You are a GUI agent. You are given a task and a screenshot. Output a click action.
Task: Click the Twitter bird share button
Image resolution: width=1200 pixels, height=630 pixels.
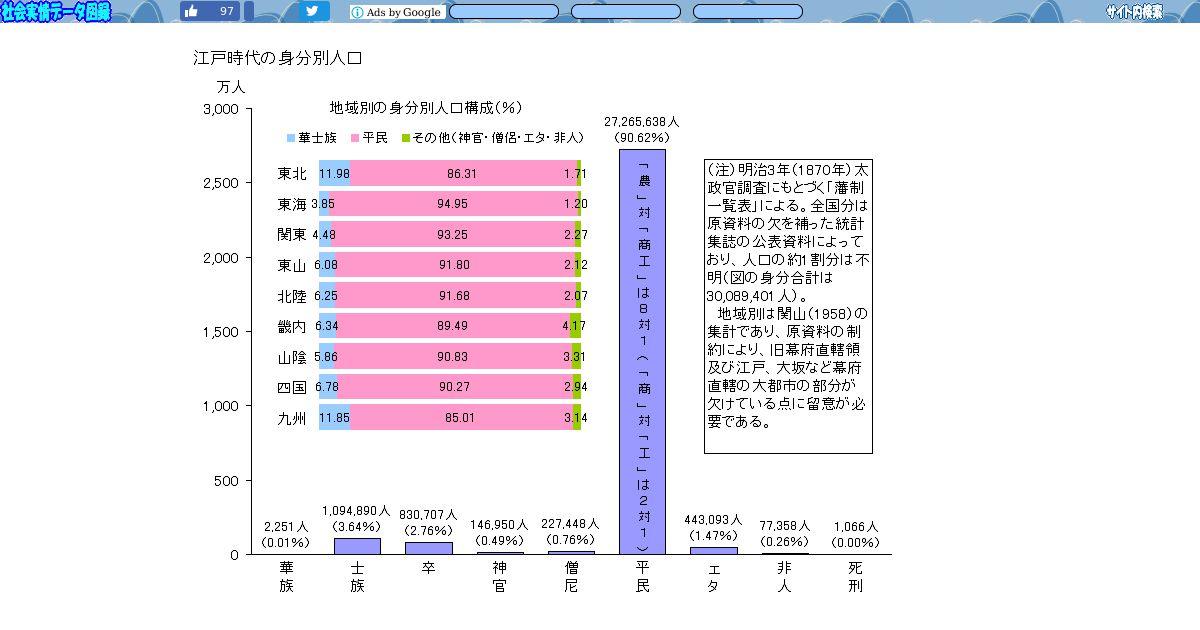coord(313,11)
